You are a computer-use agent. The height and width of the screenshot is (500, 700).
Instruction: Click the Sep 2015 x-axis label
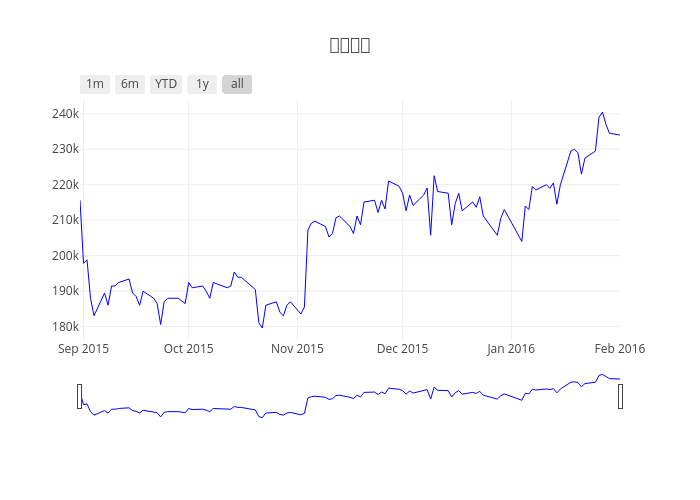(83, 348)
